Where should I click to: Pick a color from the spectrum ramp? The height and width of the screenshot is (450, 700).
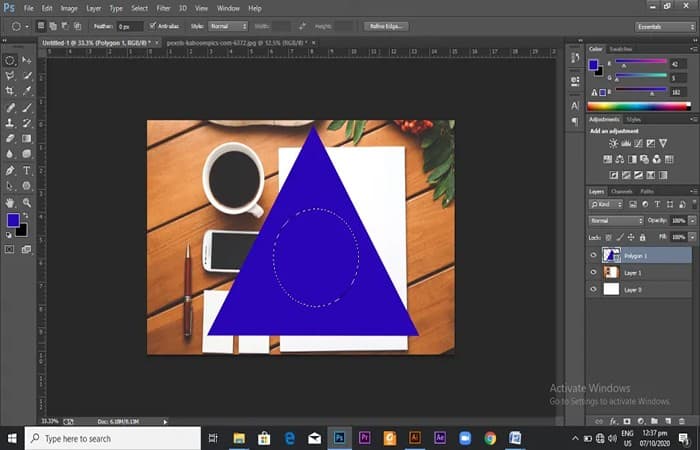pyautogui.click(x=639, y=106)
